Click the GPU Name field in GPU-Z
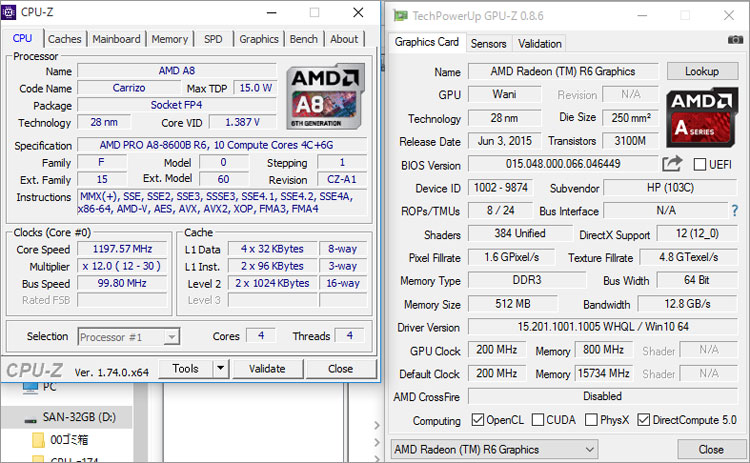 coord(563,71)
